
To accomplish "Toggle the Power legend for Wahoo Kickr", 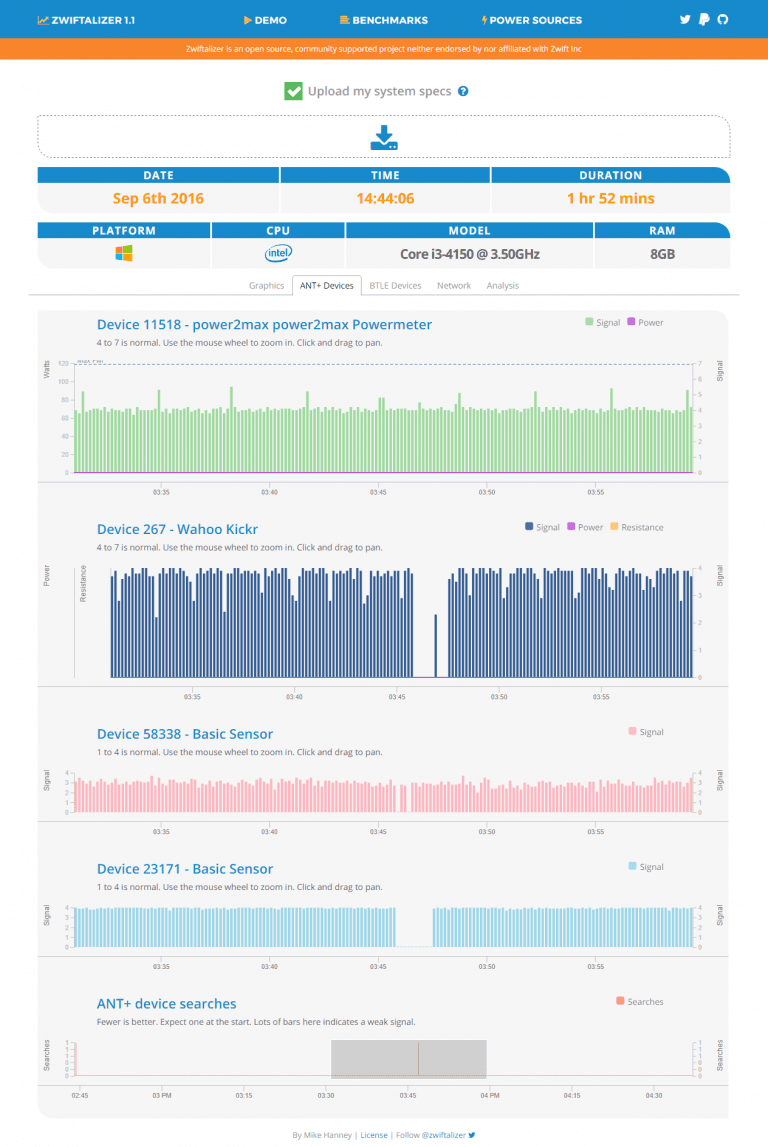I will (585, 527).
